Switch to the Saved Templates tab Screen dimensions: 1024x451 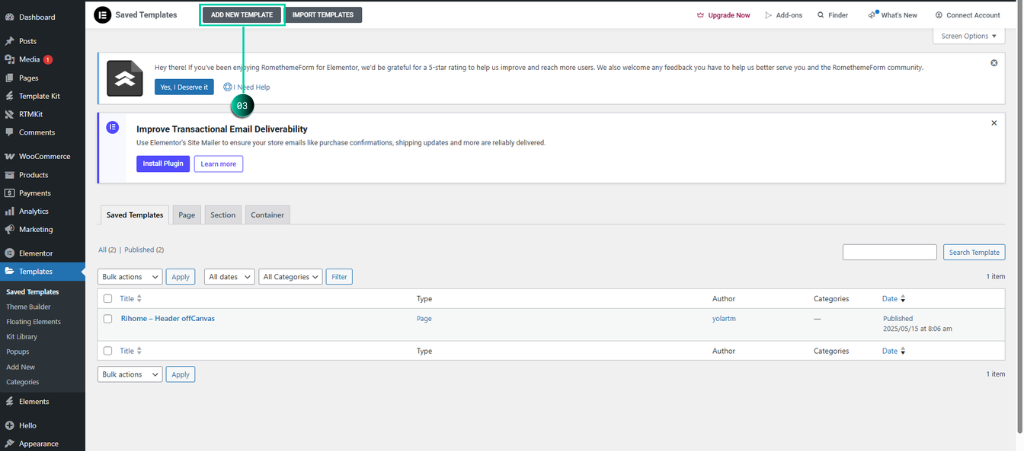pos(135,215)
